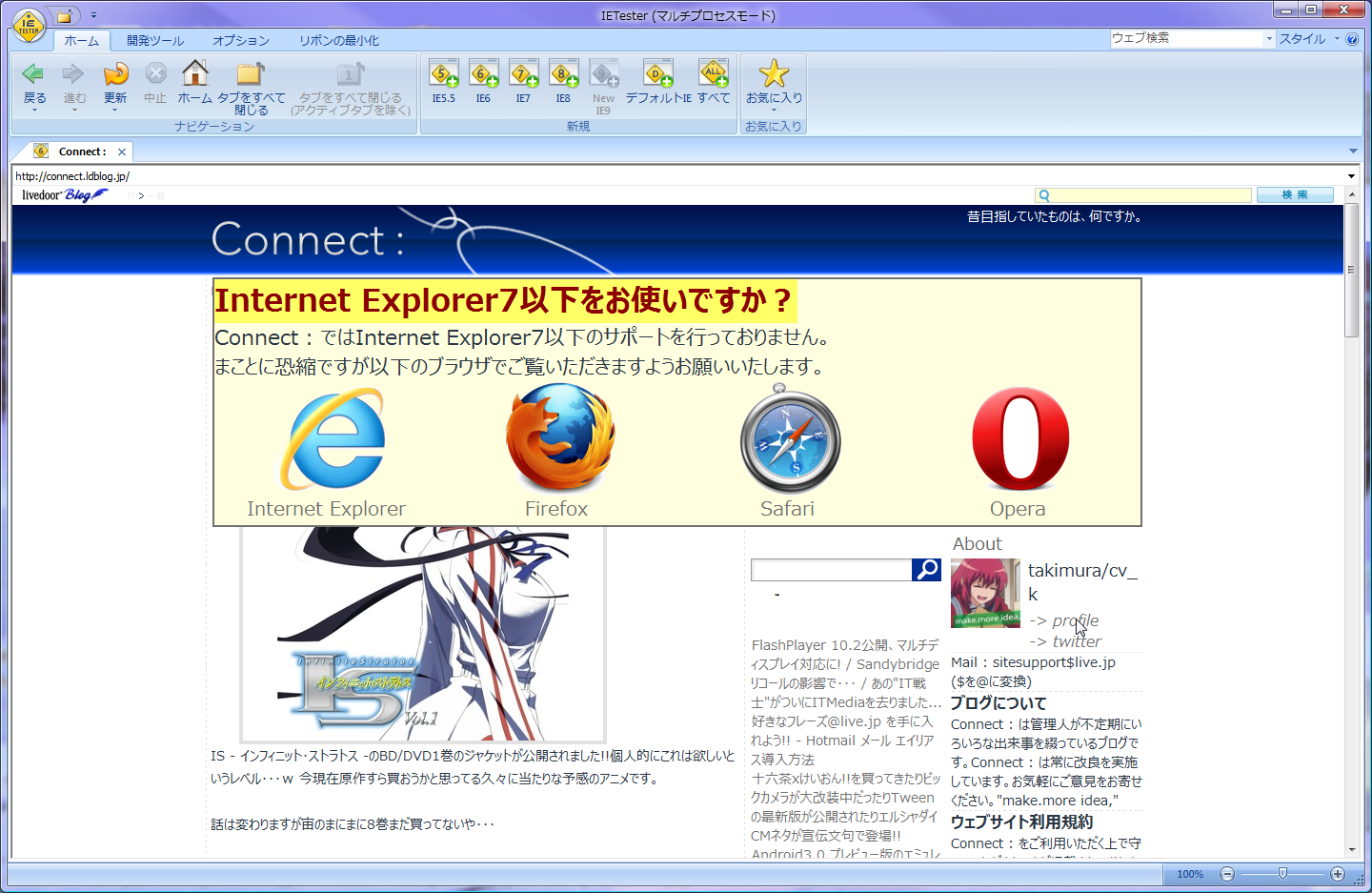Open all IE versions (すべて) icon
The width and height of the screenshot is (1372, 893).
point(714,73)
